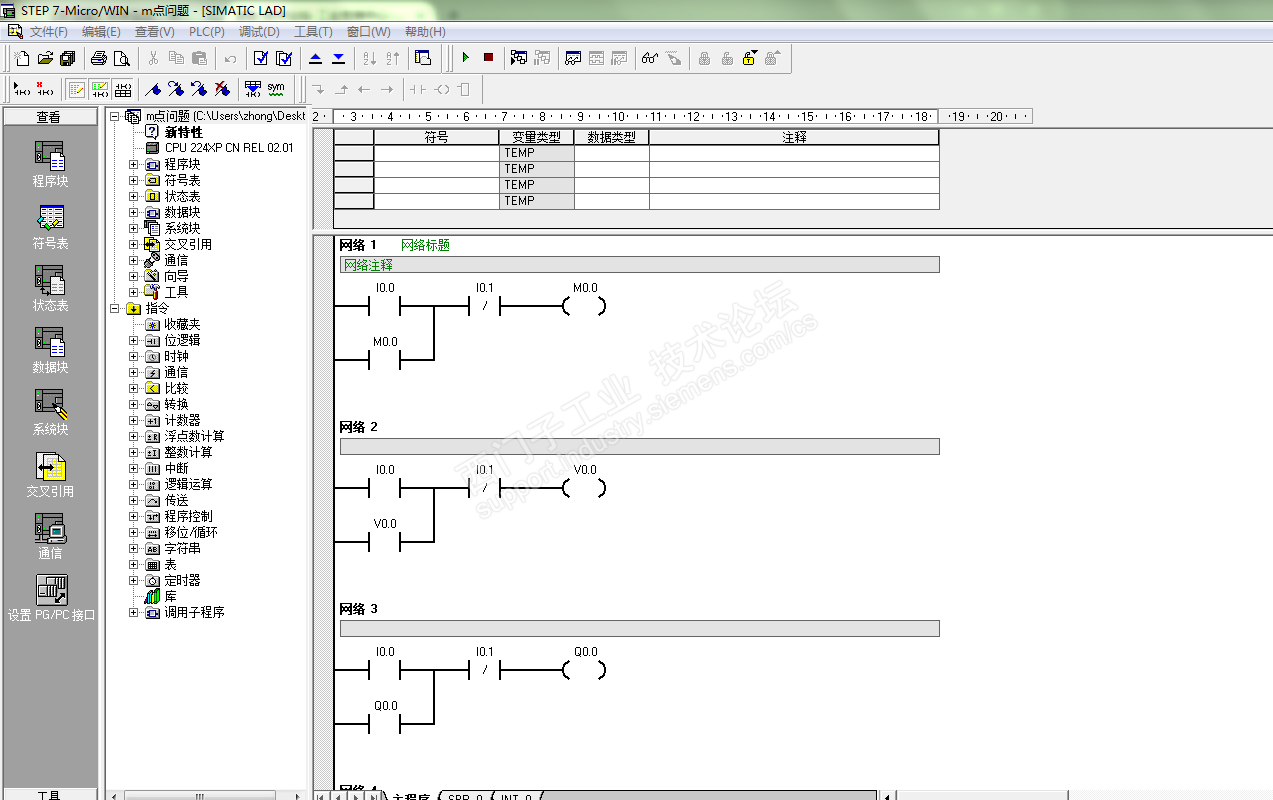
Task: Delete a network using the red-mark icon
Action: tap(44, 89)
